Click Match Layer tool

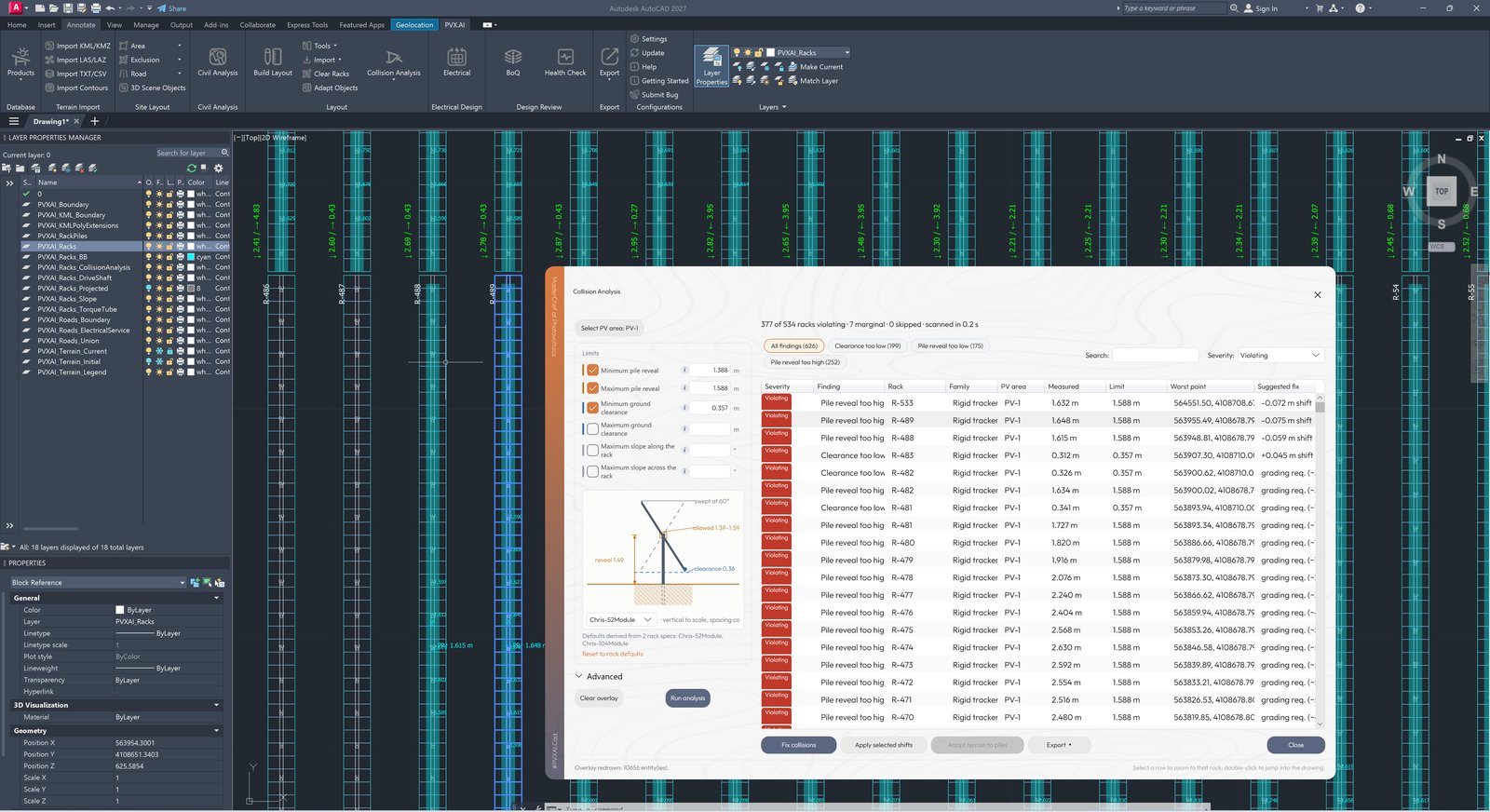coord(812,81)
